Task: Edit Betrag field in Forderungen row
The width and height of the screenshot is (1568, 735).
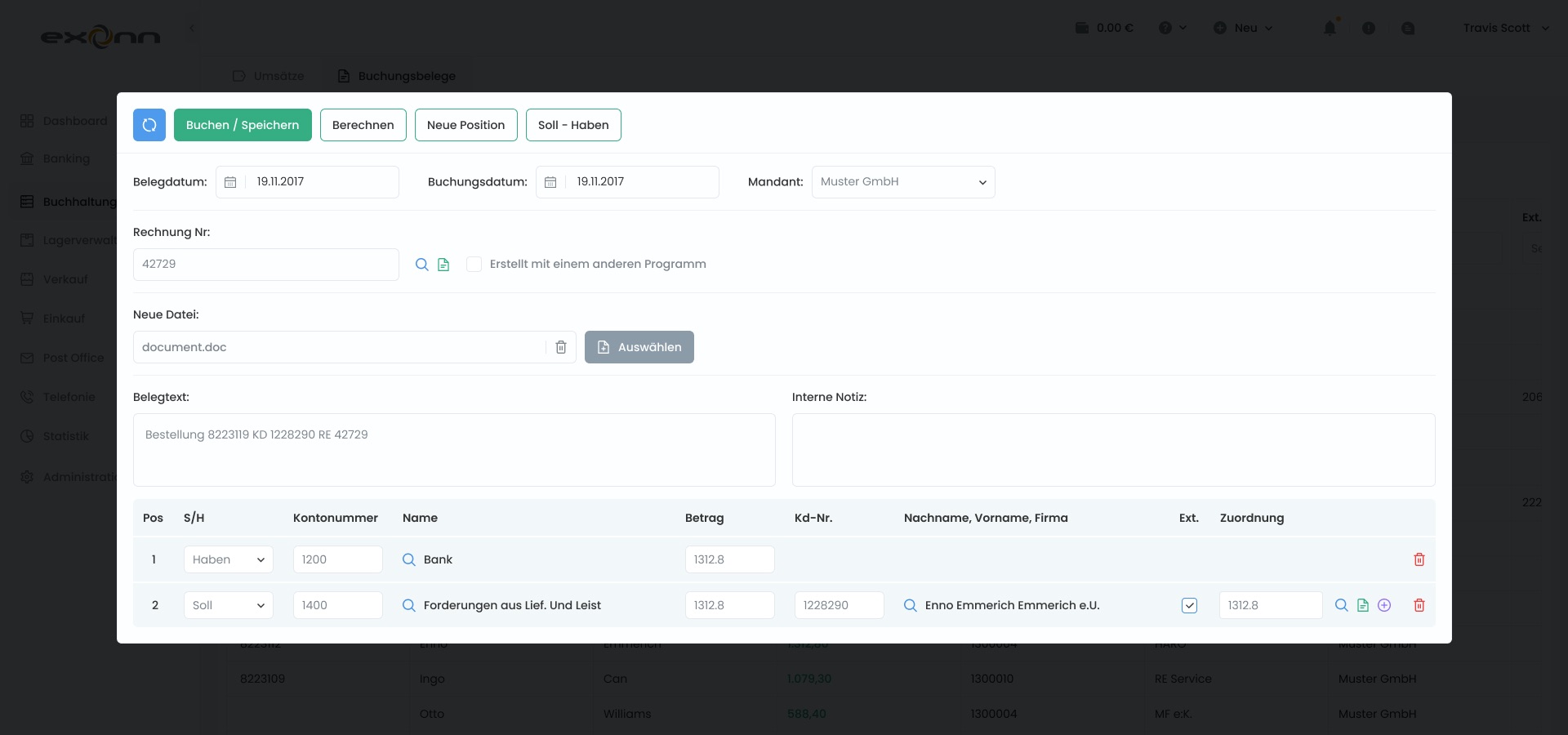Action: [730, 605]
